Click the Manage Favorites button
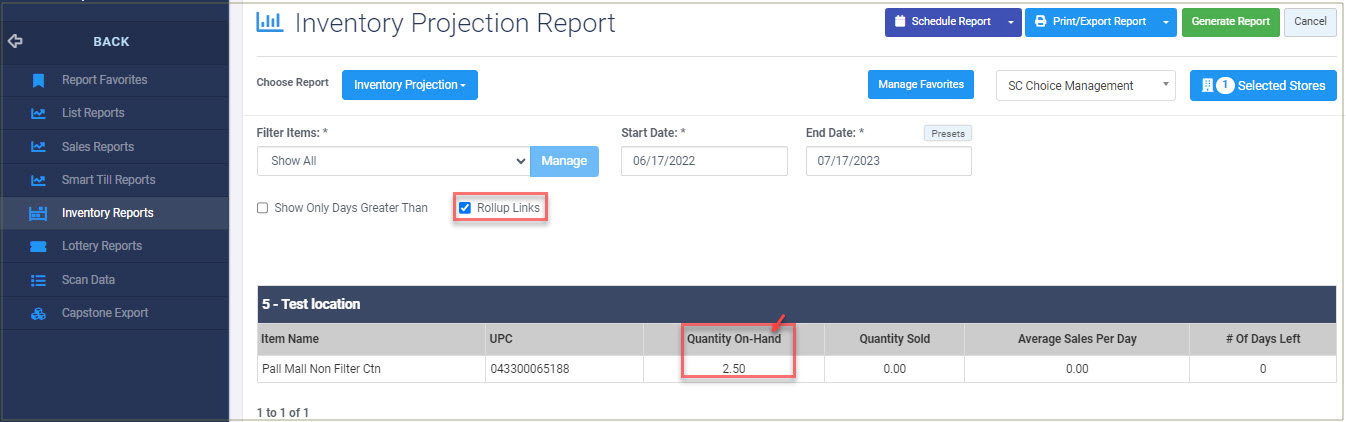The width and height of the screenshot is (1346, 422). (920, 85)
